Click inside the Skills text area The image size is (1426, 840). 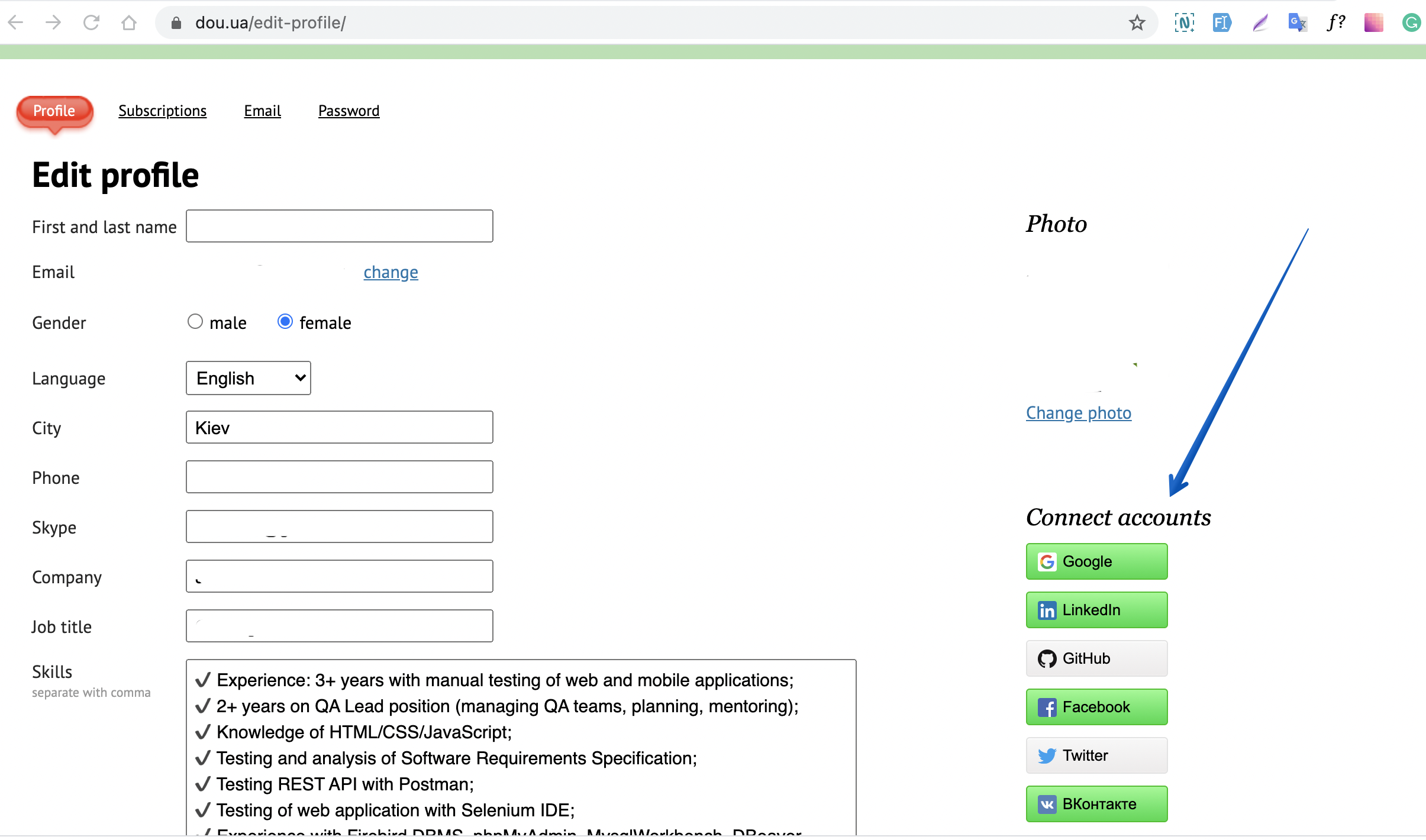(x=521, y=747)
